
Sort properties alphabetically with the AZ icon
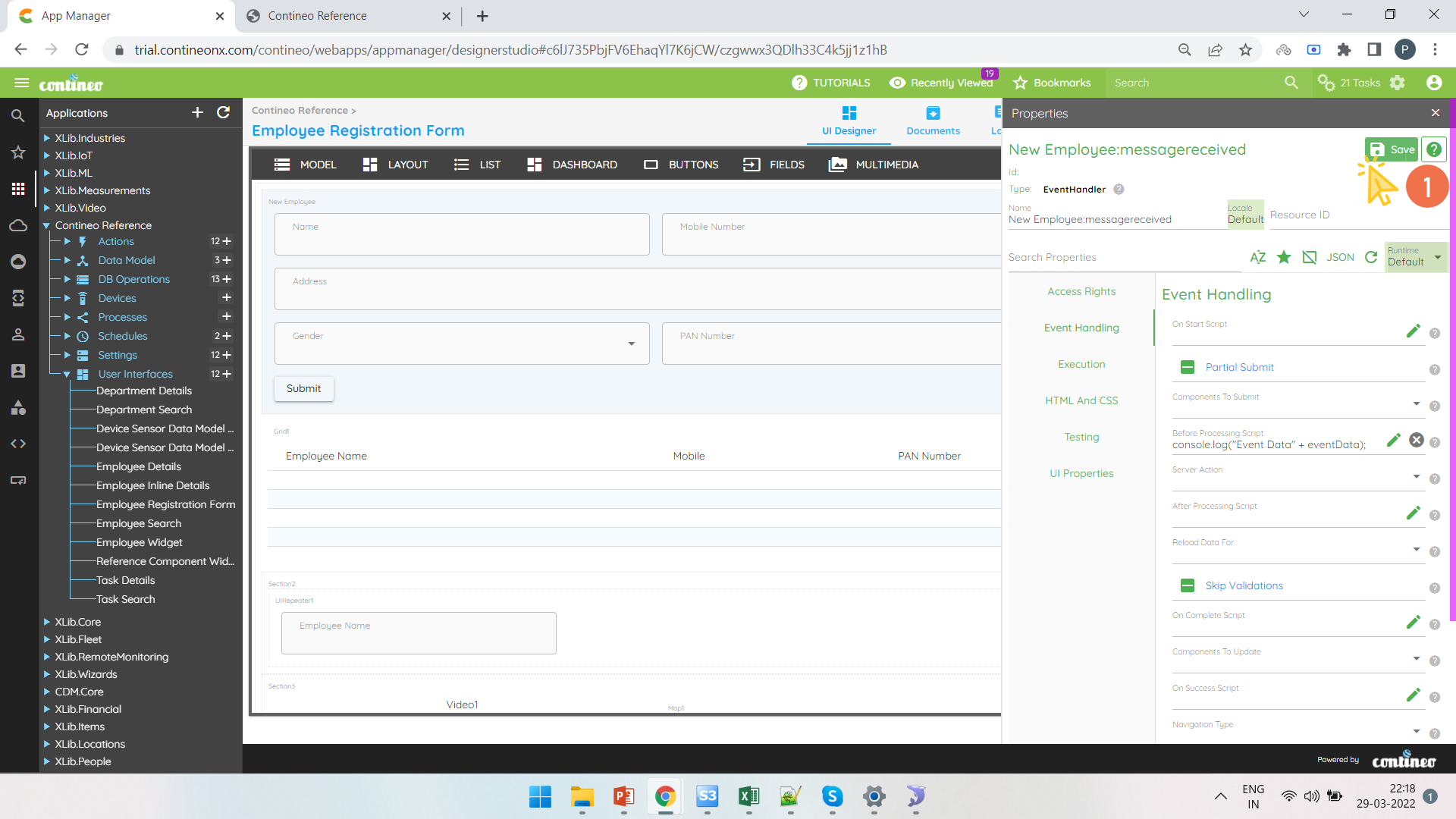[x=1258, y=257]
